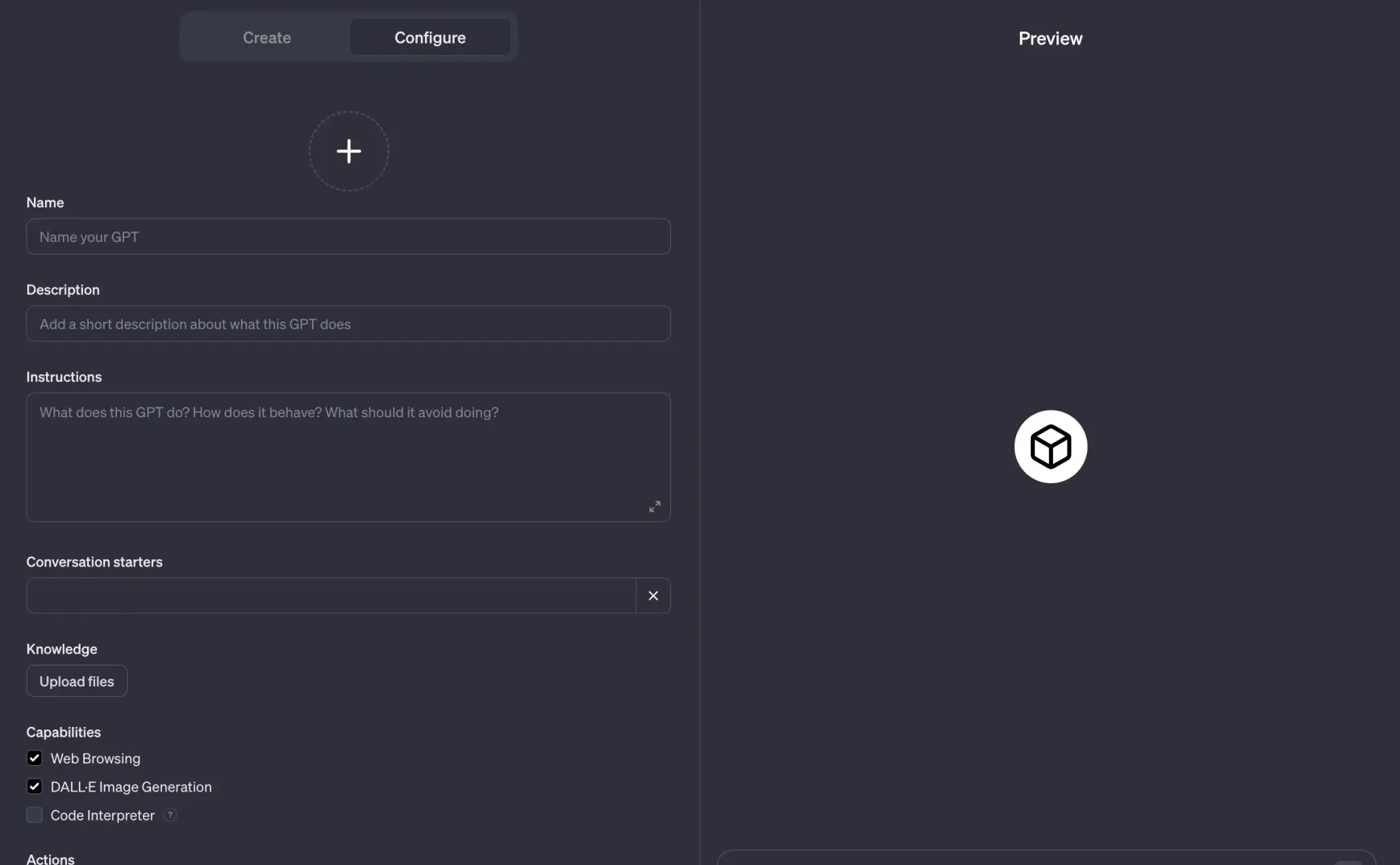Disable the DALL·E Image Generation checkbox
This screenshot has height=865, width=1400.
(x=34, y=786)
